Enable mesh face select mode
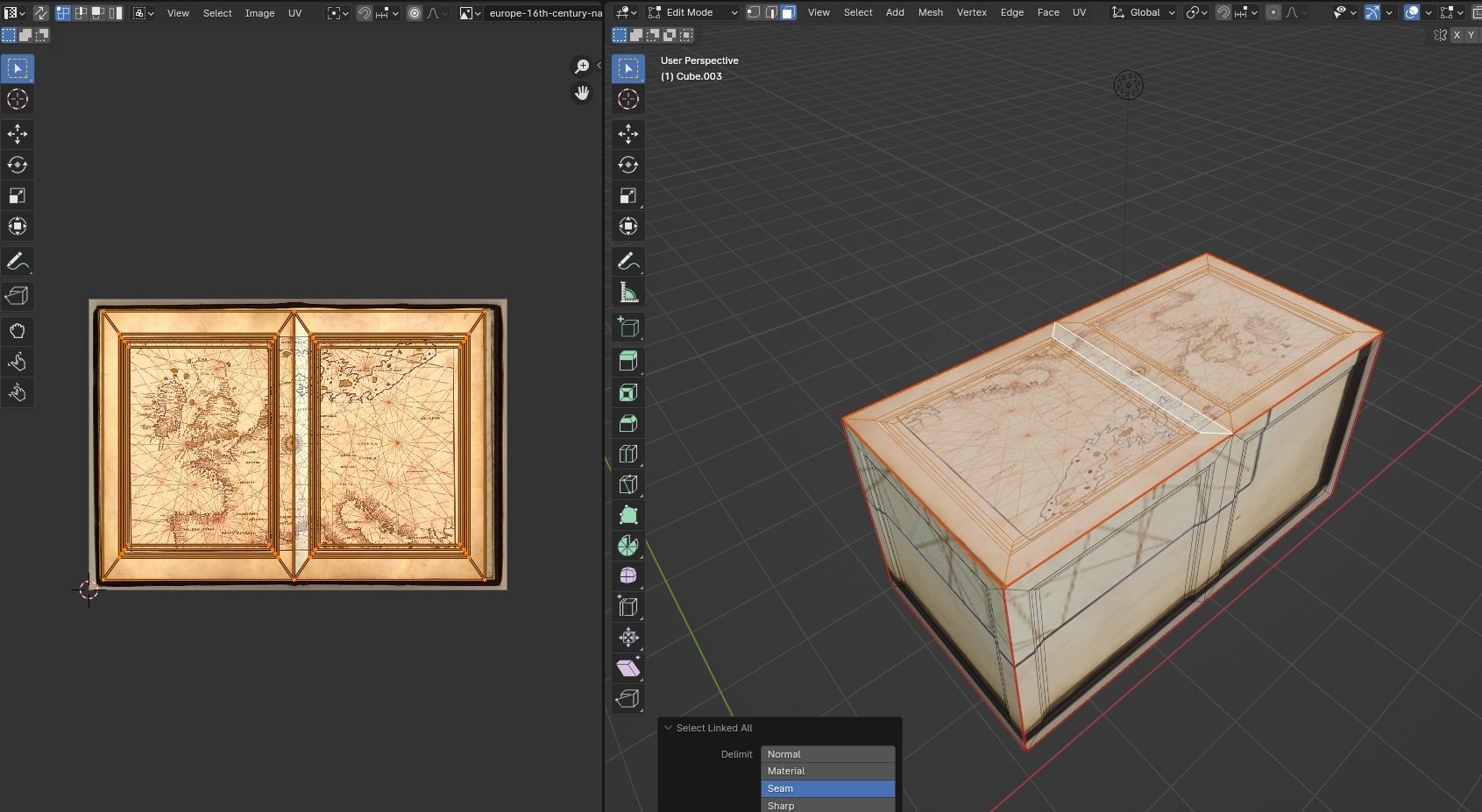 coord(789,12)
